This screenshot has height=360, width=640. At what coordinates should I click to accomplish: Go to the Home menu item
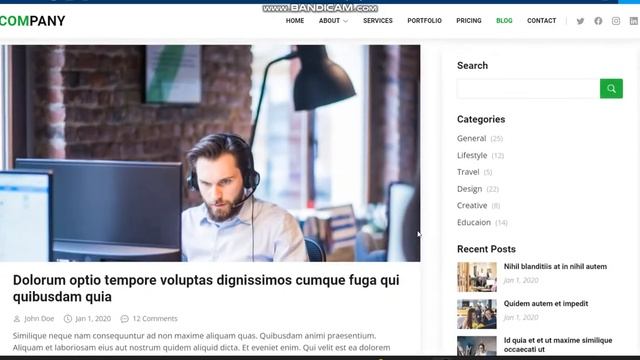[x=295, y=21]
